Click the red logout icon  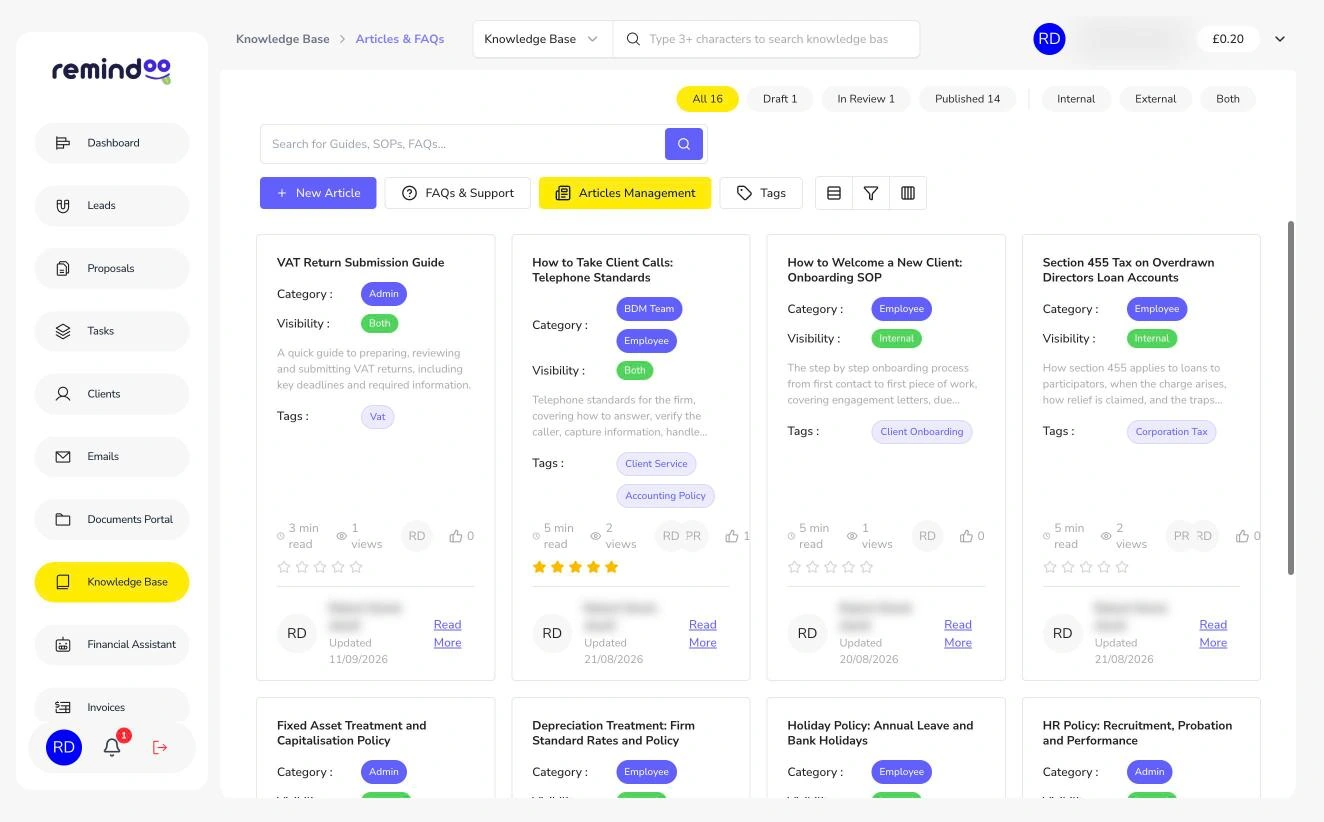160,747
